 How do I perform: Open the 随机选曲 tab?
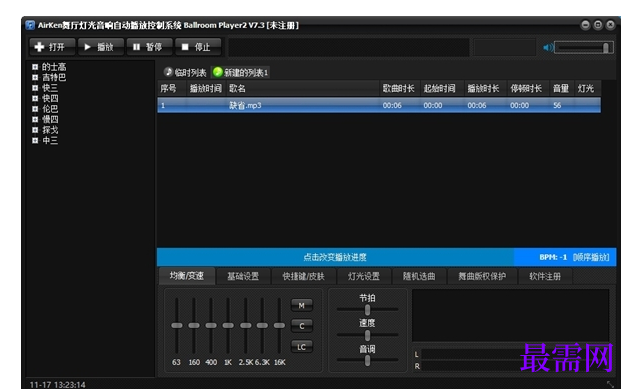tap(419, 277)
